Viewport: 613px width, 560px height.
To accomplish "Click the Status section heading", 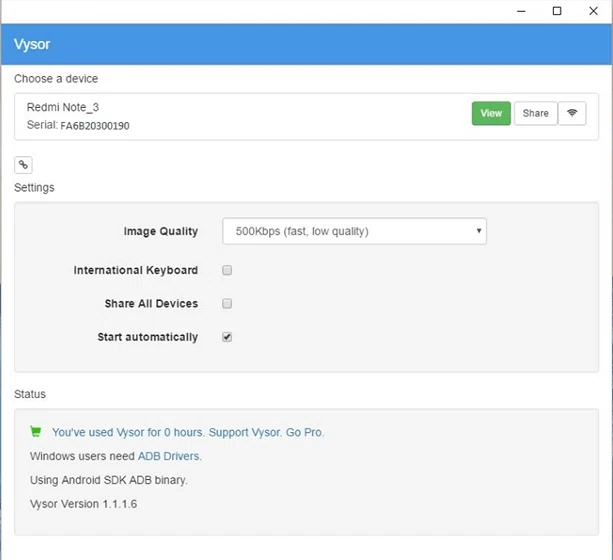I will coord(30,394).
